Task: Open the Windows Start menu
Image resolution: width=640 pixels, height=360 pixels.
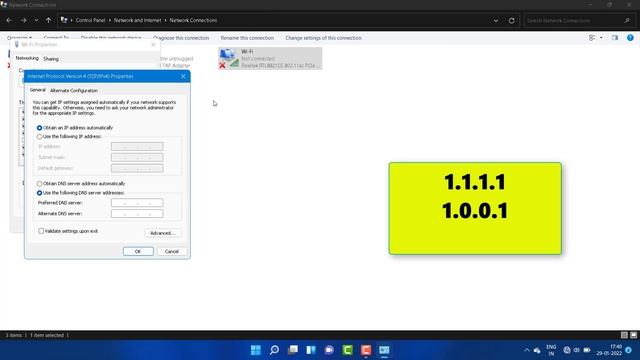Action: 256,350
